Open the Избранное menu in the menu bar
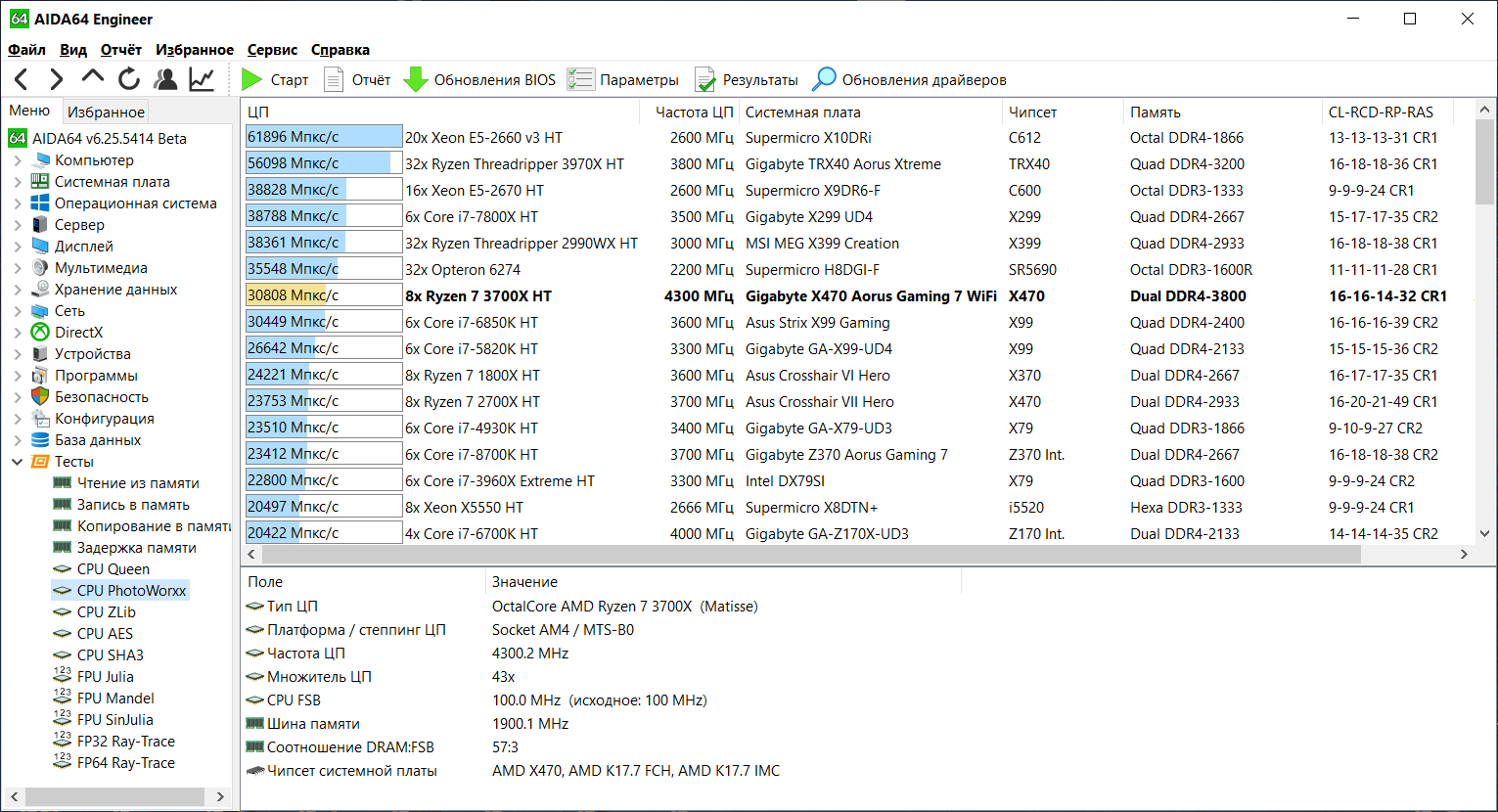 click(x=195, y=50)
